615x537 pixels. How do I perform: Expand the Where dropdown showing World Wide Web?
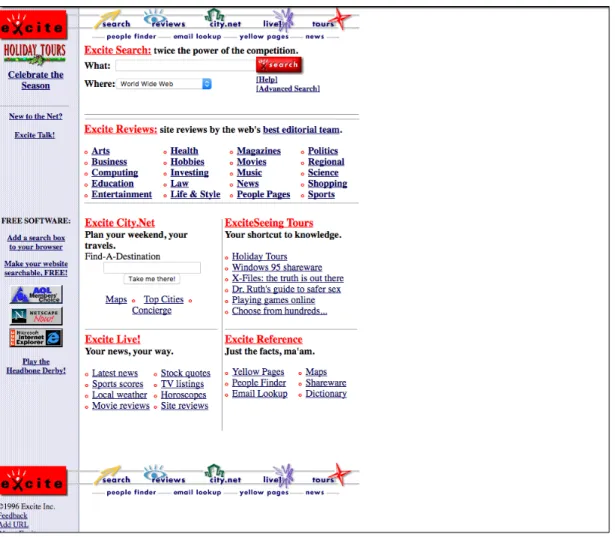tap(164, 84)
